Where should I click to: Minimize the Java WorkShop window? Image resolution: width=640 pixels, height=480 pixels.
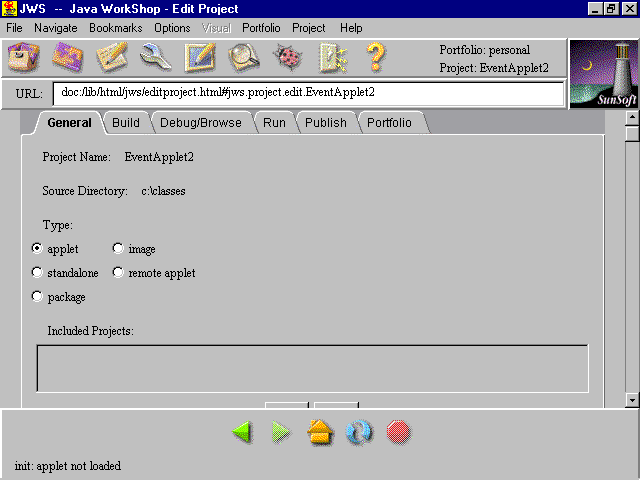[595, 9]
